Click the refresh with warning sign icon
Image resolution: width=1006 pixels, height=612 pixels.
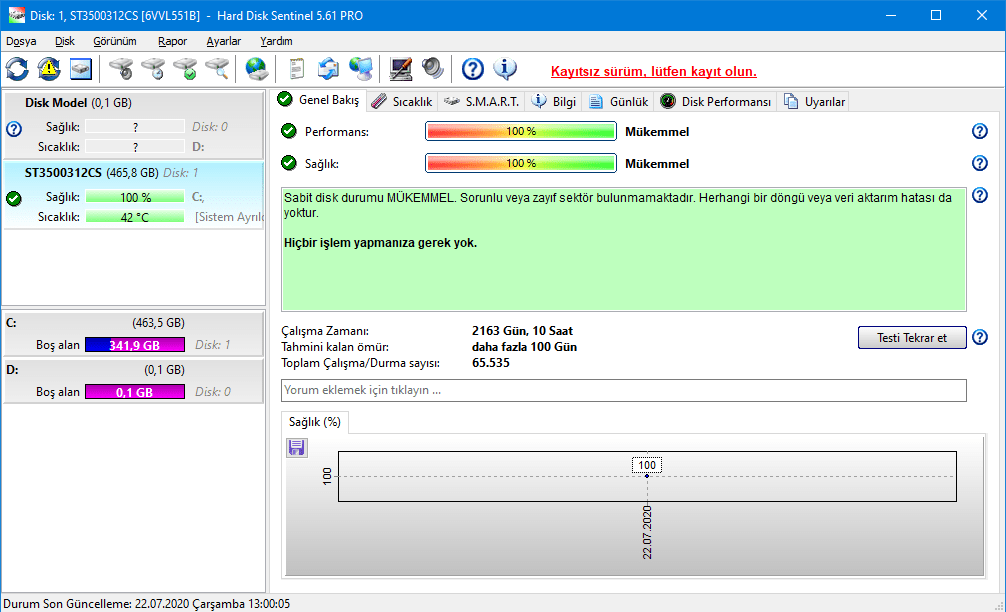tap(49, 69)
